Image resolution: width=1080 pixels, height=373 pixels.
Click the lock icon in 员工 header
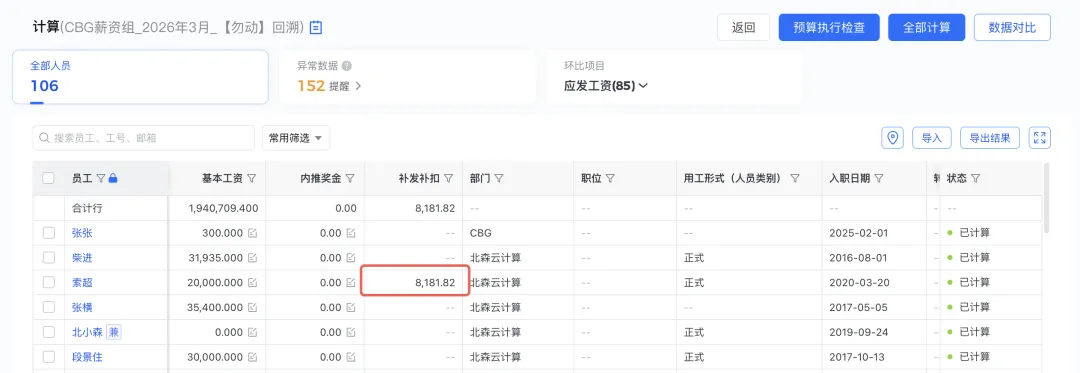pos(113,178)
